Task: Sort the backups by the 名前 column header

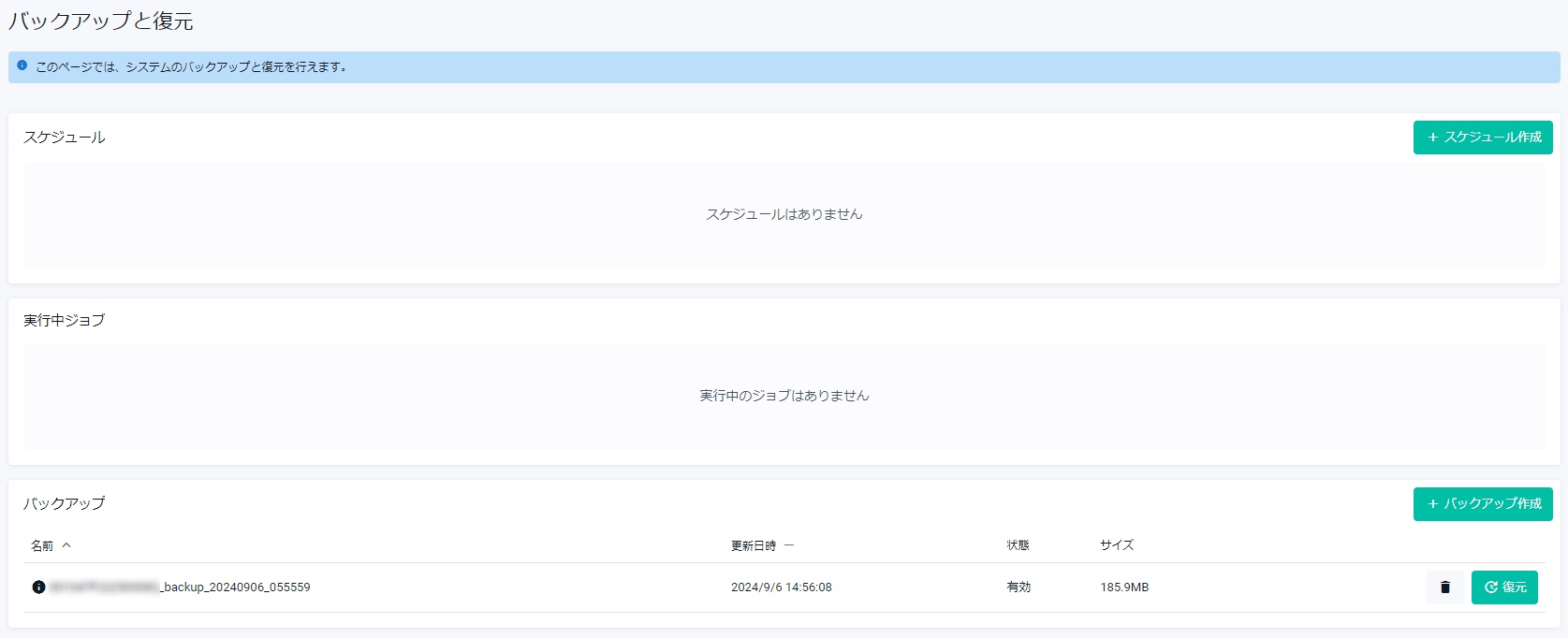Action: pyautogui.click(x=42, y=545)
